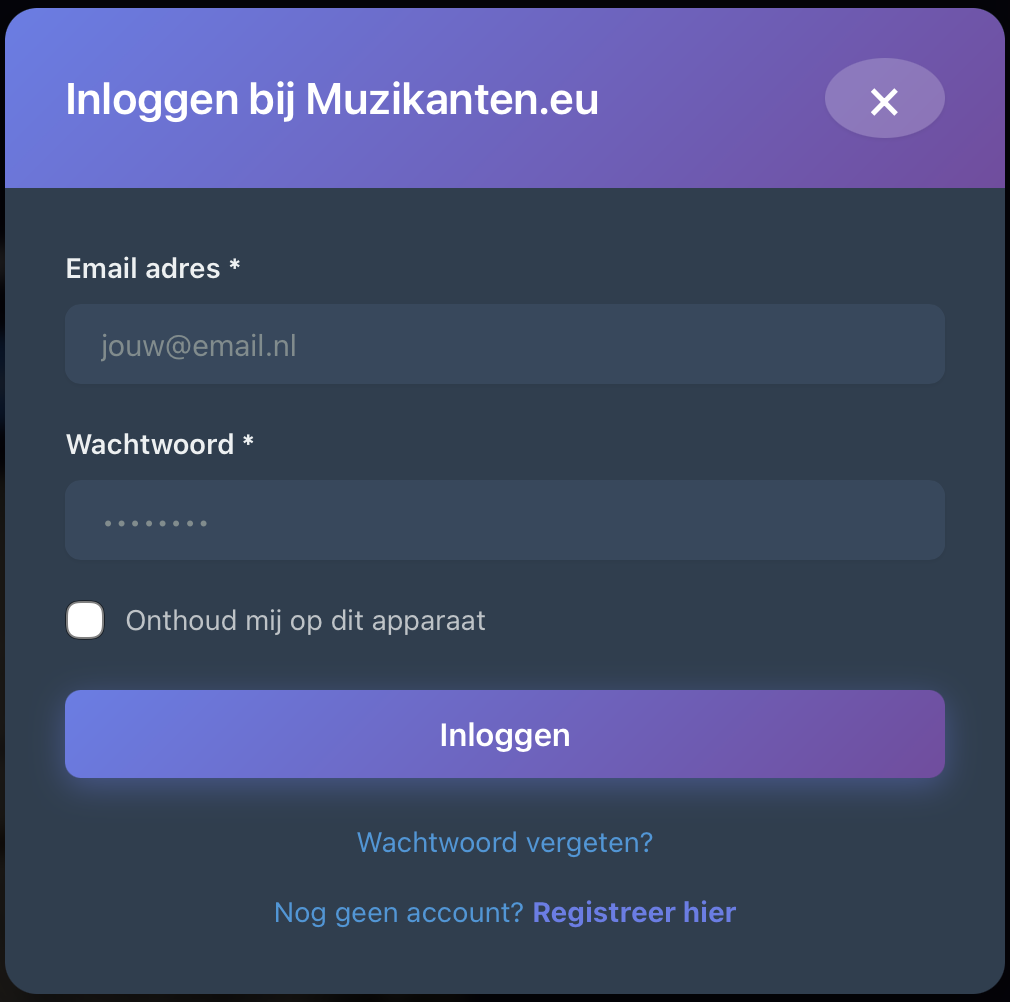The width and height of the screenshot is (1010, 1002).
Task: Click the jouw@email.nl placeholder text
Action: (198, 347)
